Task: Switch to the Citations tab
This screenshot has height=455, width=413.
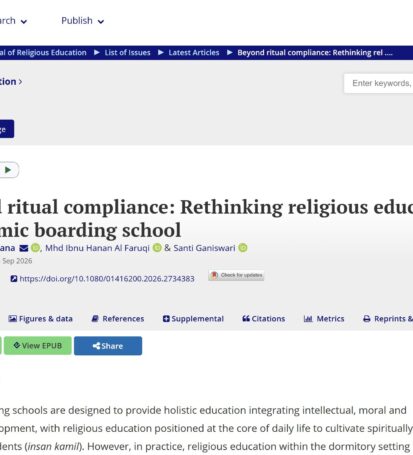Action: pyautogui.click(x=264, y=319)
